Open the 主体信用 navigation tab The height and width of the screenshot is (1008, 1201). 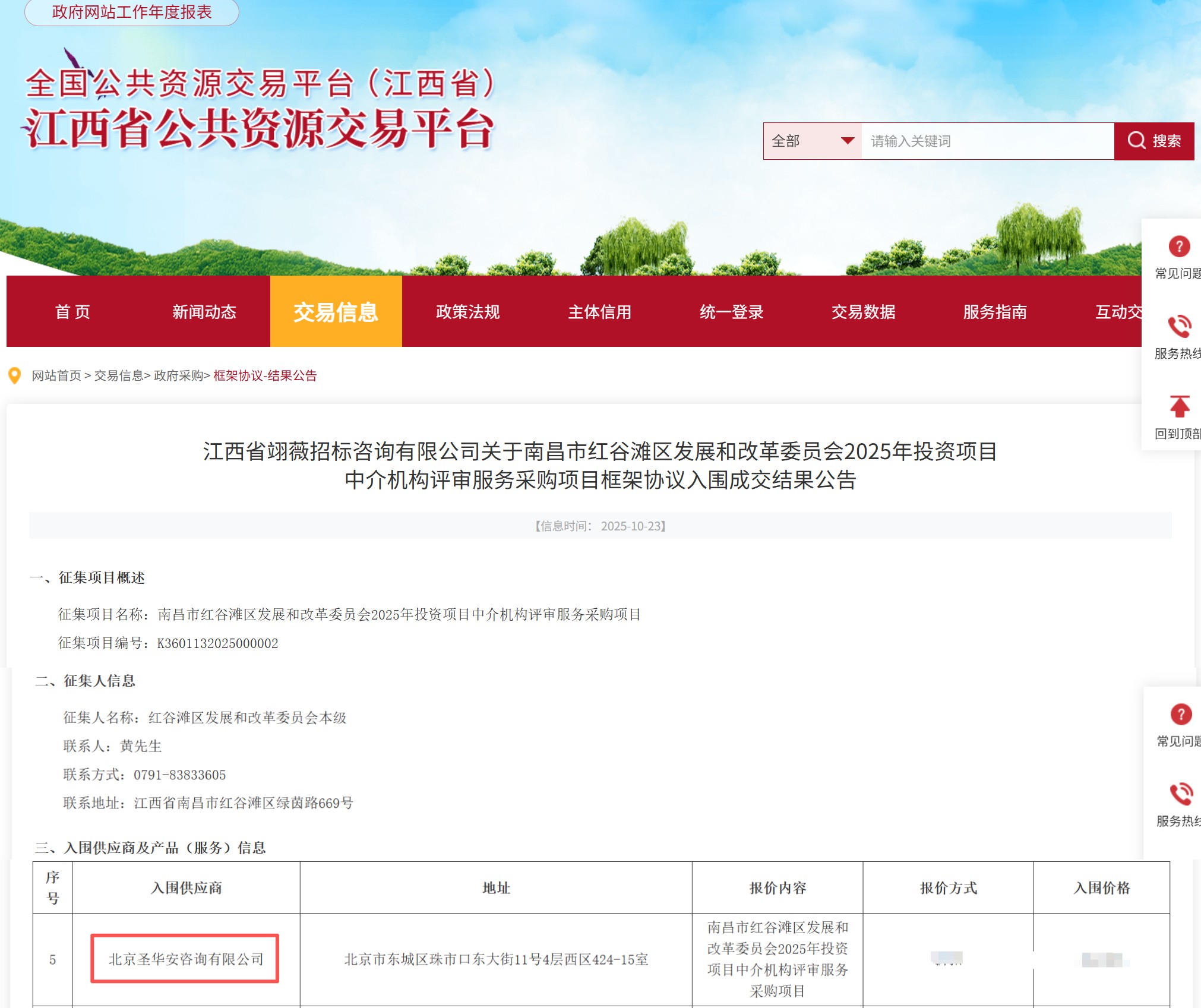(x=599, y=312)
